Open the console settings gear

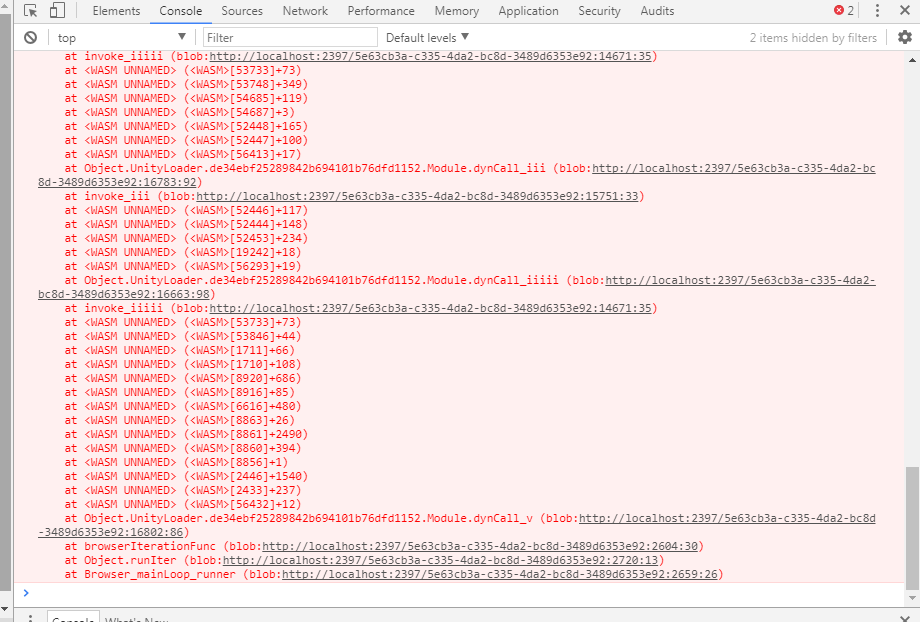coord(904,37)
